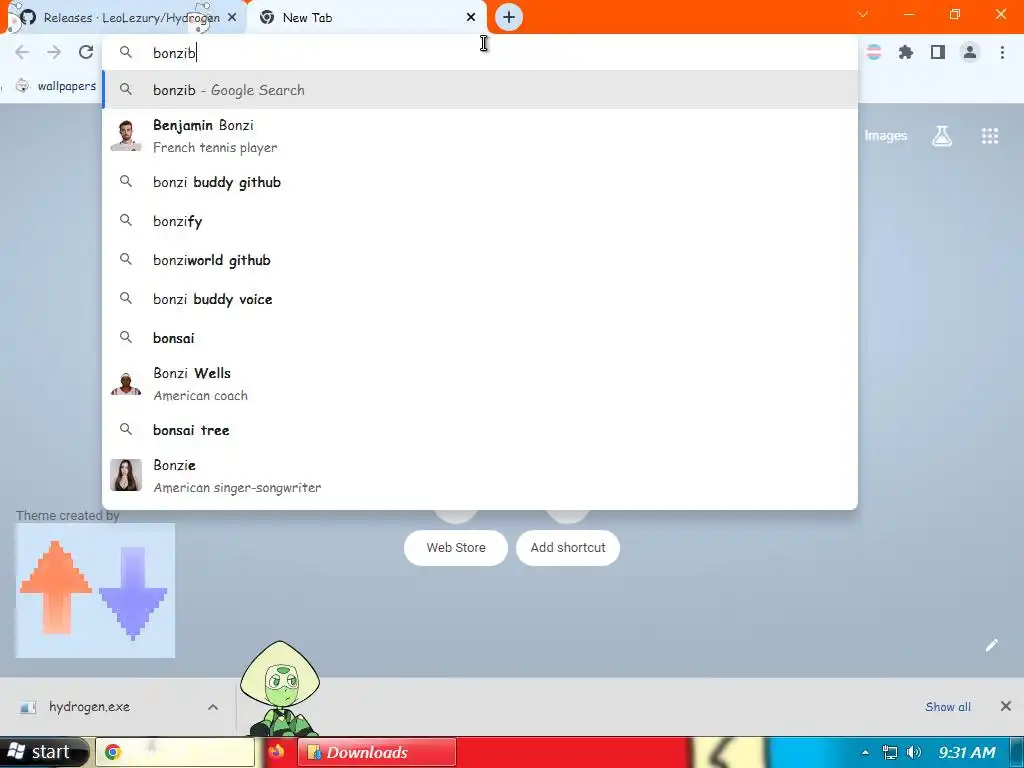Select the 'bonsai' suggestion

coord(480,338)
